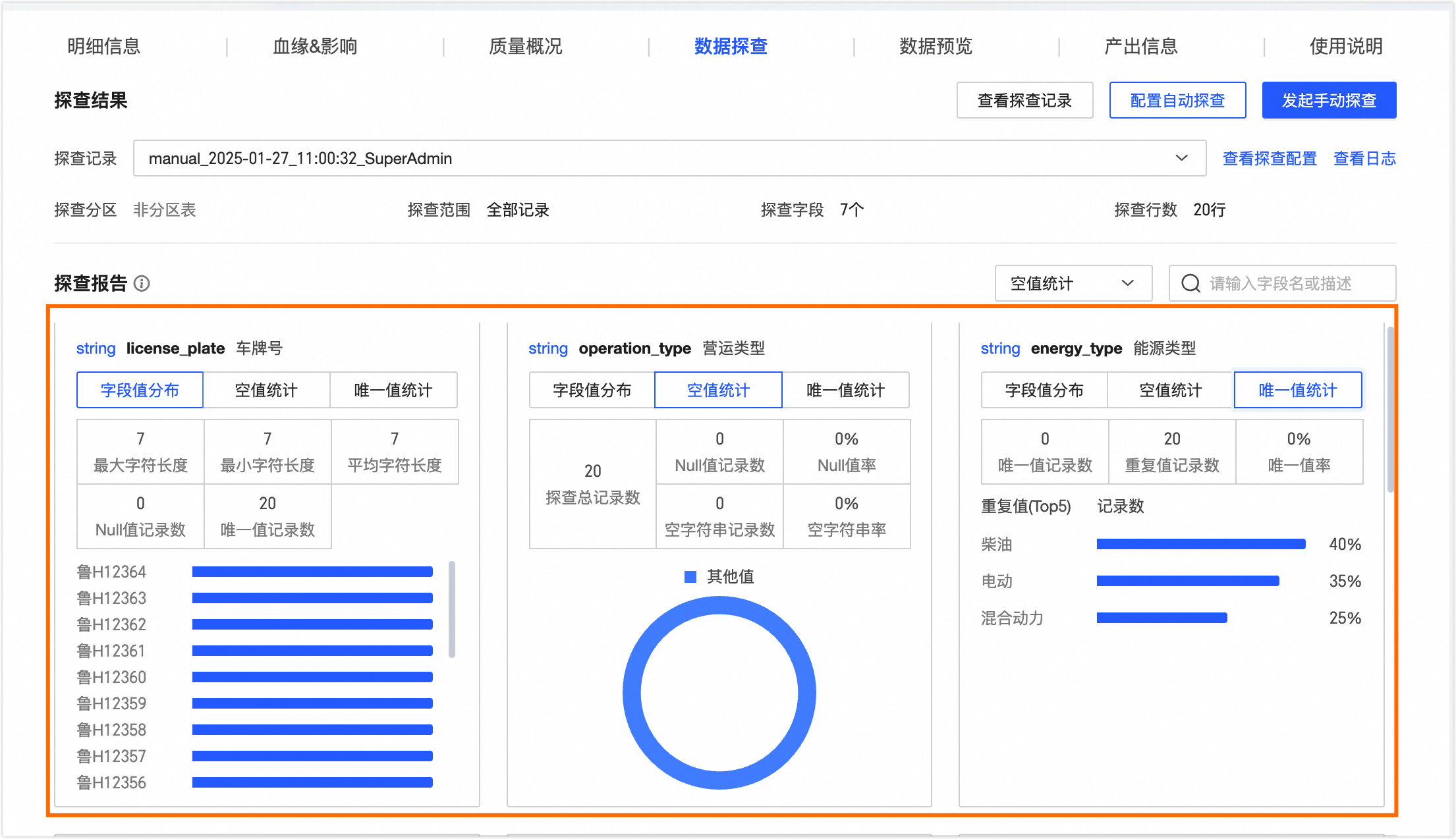
Task: Open 查看探查配置 link
Action: [1270, 158]
